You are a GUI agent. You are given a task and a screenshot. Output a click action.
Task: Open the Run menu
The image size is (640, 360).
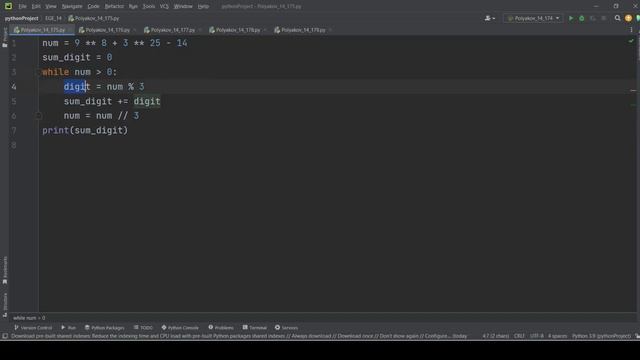click(x=133, y=6)
